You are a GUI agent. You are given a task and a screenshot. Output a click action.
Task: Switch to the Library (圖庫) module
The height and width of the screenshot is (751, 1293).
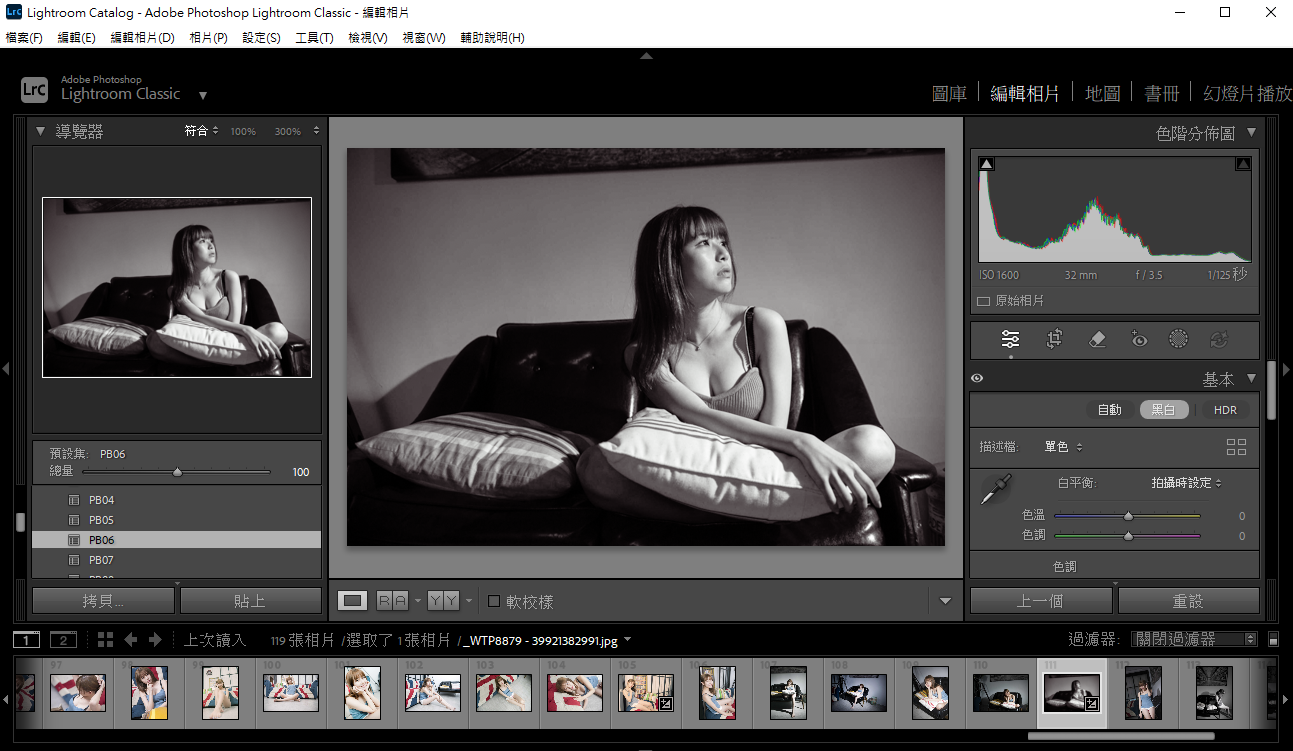(949, 93)
